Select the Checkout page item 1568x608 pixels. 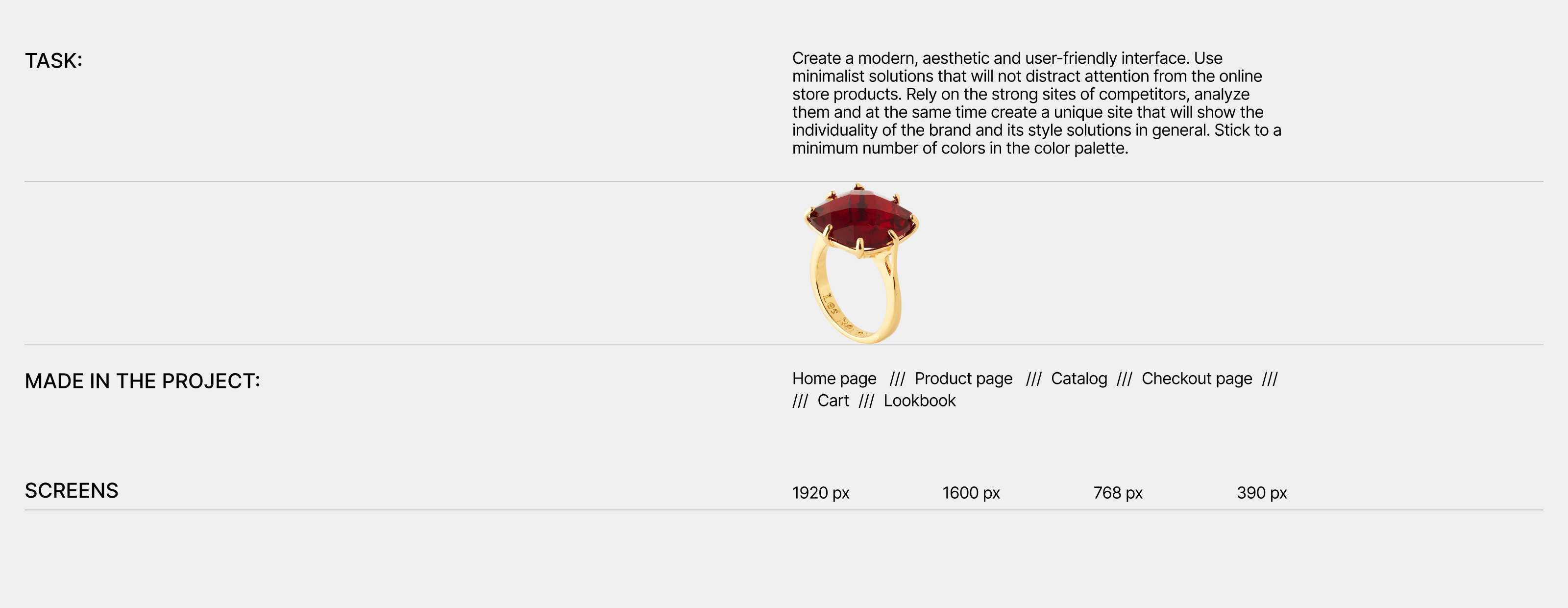tap(1196, 379)
